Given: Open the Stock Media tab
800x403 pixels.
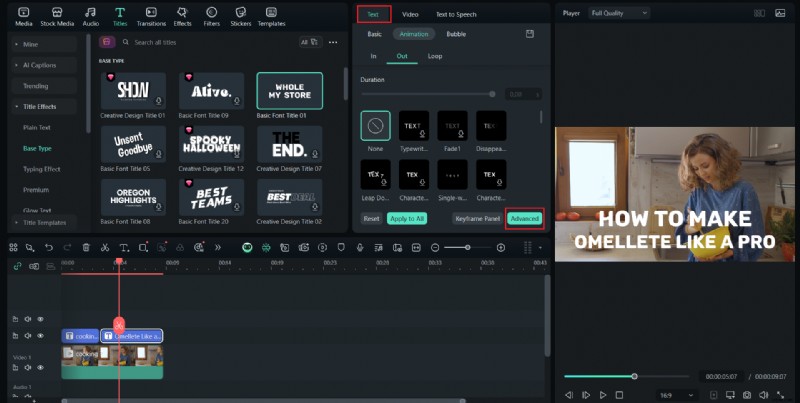Looking at the screenshot, I should (57, 16).
